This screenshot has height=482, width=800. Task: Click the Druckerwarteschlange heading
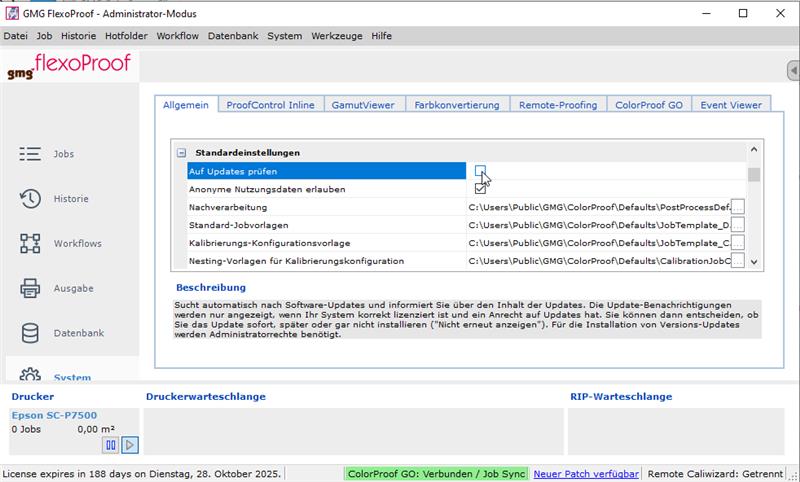click(x=206, y=396)
